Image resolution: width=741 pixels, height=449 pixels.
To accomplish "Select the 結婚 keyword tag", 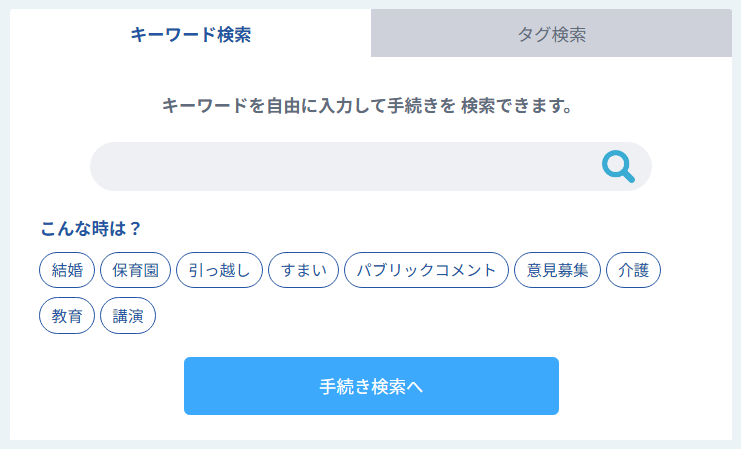I will 67,270.
